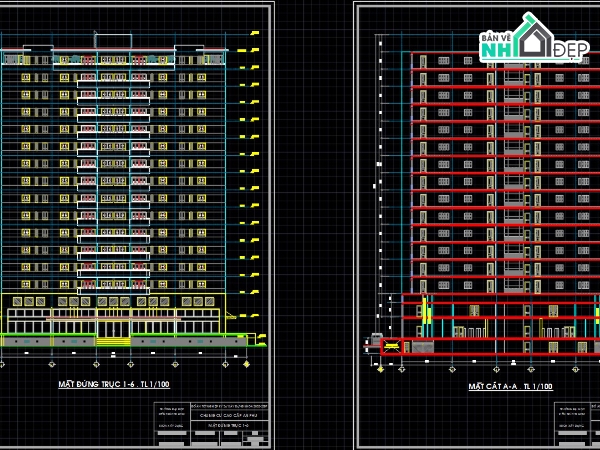
Task: Select the title MẶT ĐỨNG TRỤC 1-6 TL 1/100
Action: click(x=114, y=384)
